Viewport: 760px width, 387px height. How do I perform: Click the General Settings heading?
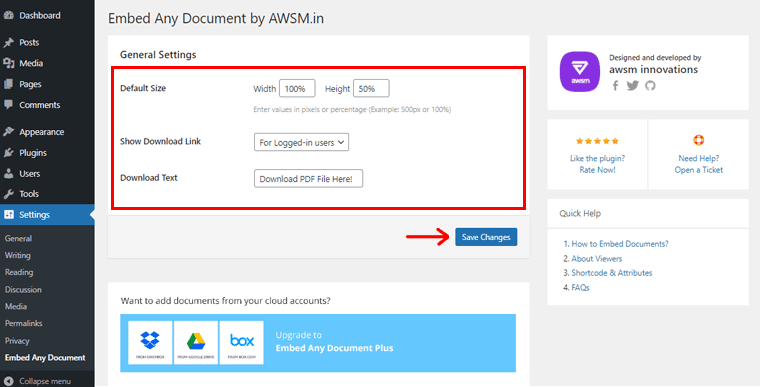coord(158,55)
